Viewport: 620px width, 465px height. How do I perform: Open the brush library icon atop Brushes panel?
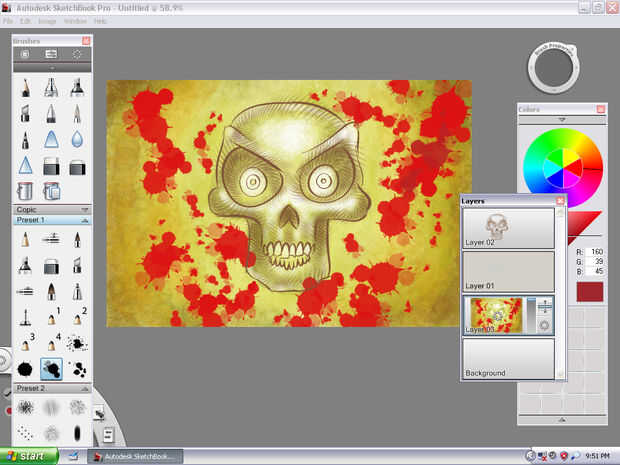click(x=25, y=54)
